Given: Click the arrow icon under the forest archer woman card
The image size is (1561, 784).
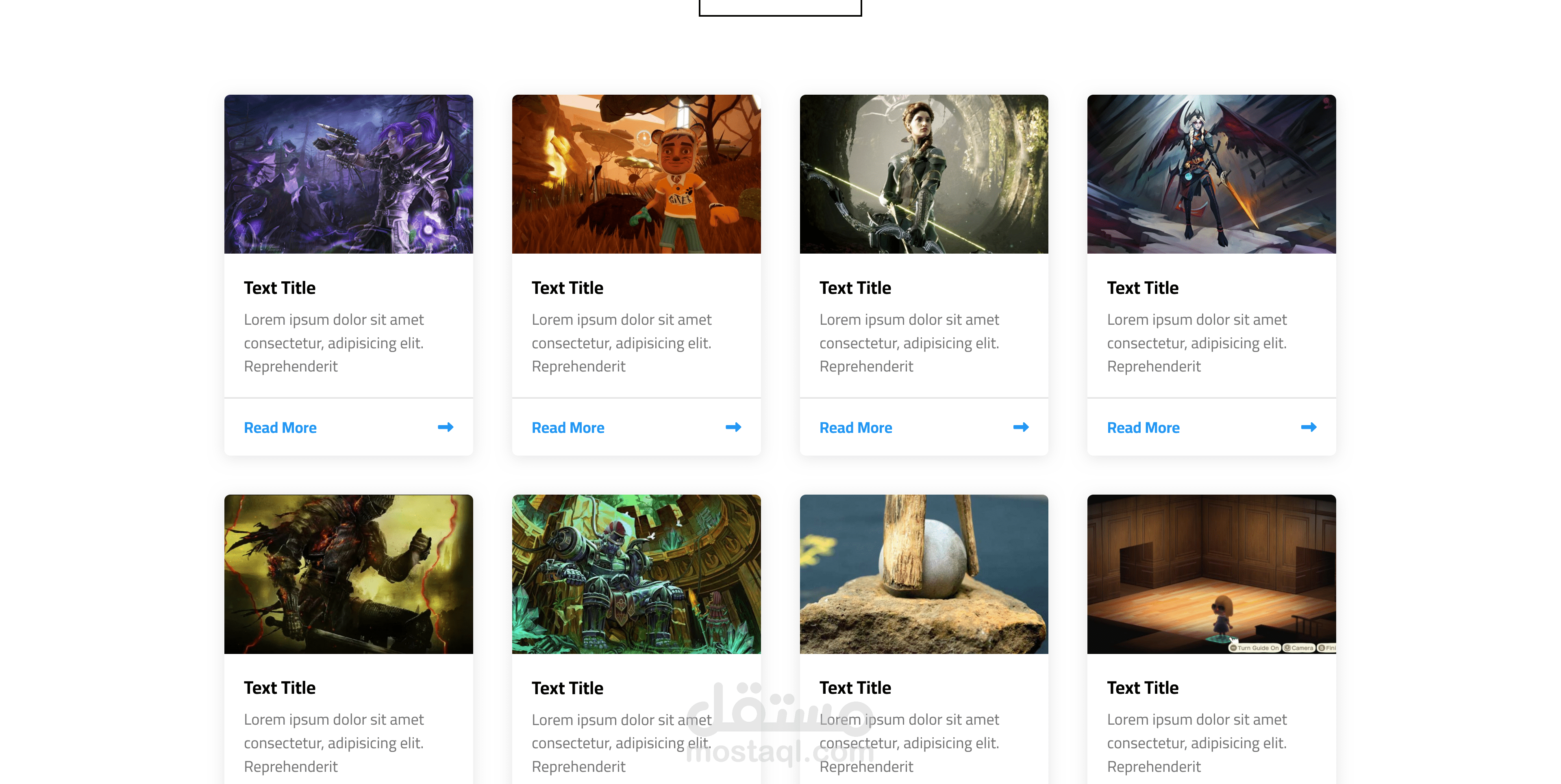Looking at the screenshot, I should coord(1021,427).
